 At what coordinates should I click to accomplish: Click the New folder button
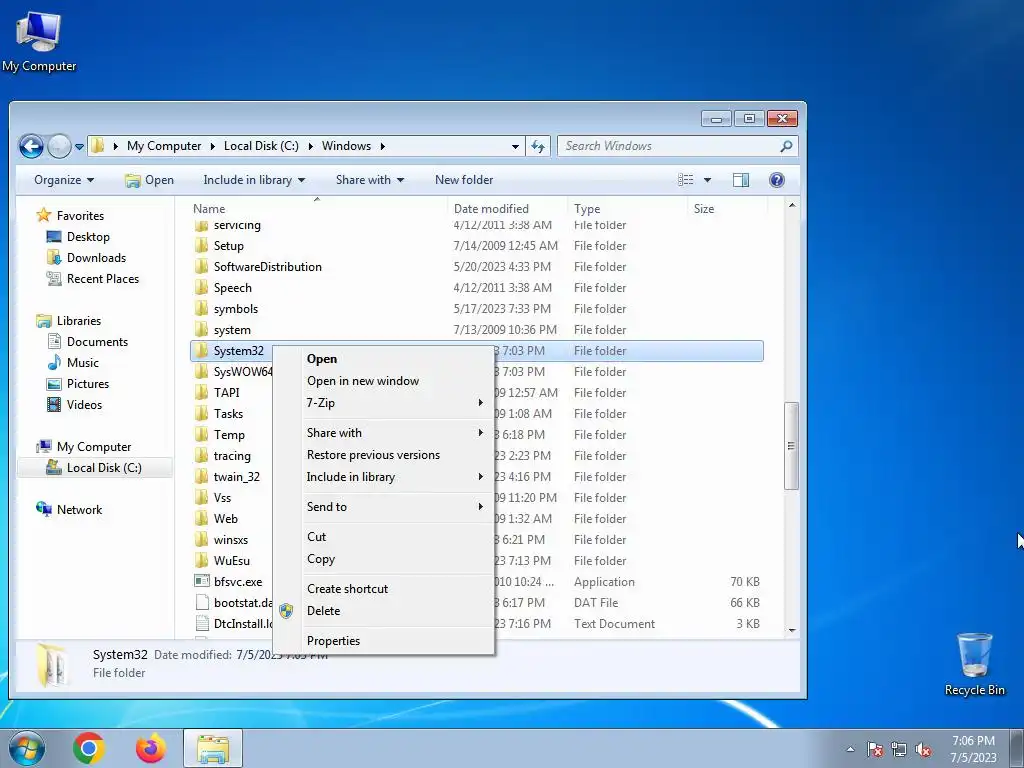click(464, 180)
